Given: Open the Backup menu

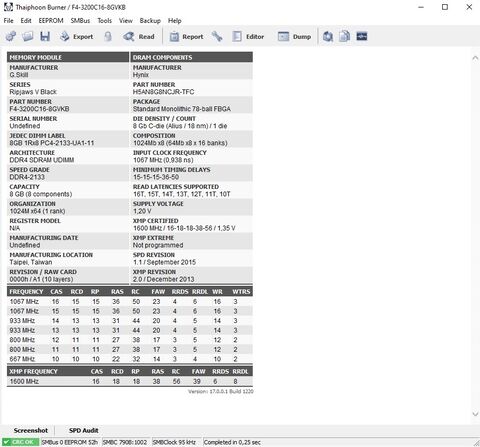Looking at the screenshot, I should (150, 21).
